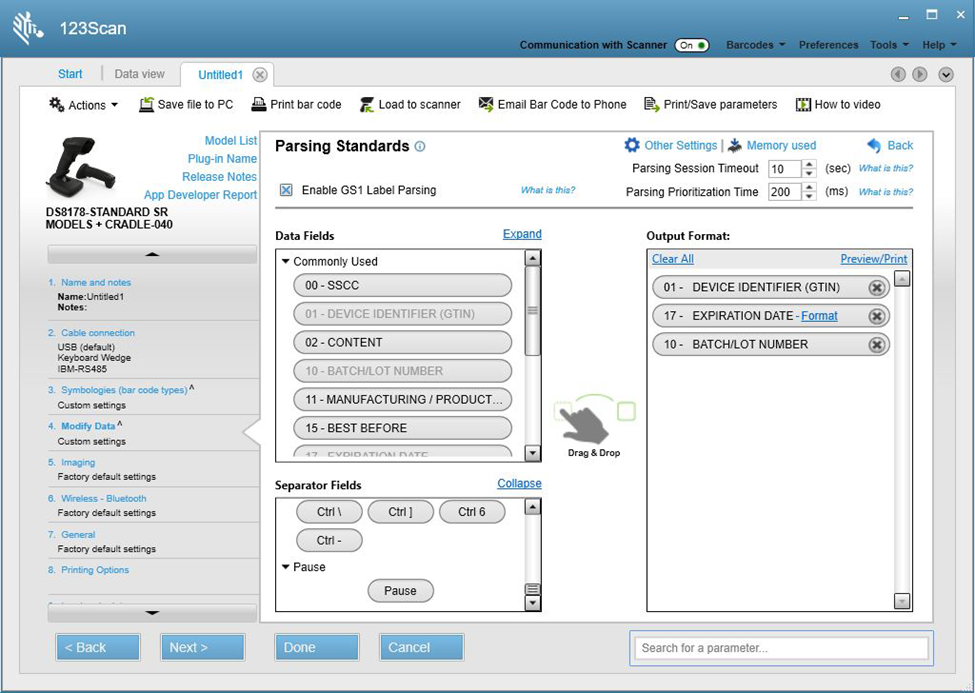Click the Data Fields scrollbar thumb
This screenshot has width=975, height=693.
click(x=532, y=311)
